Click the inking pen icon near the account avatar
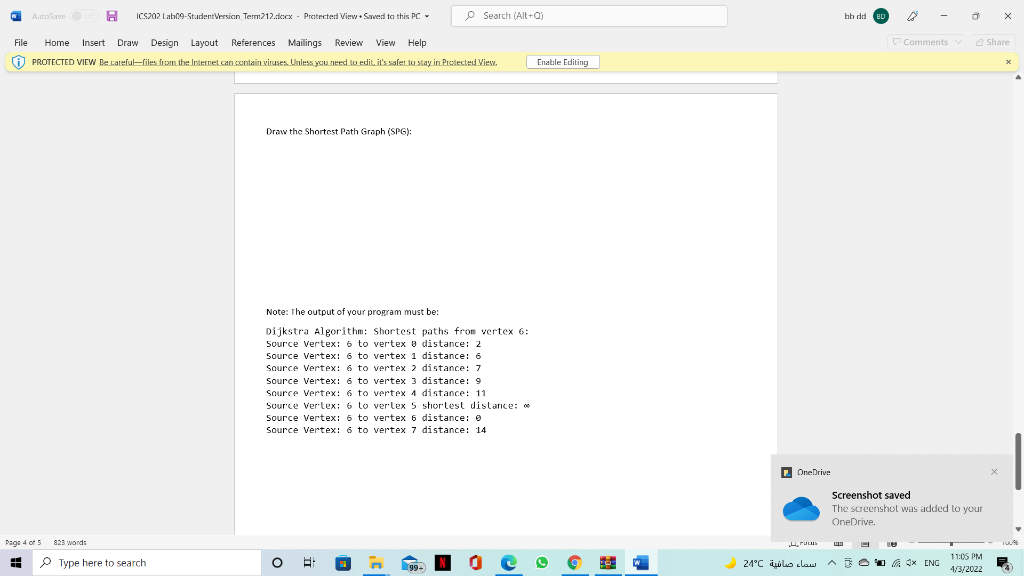 [x=913, y=16]
